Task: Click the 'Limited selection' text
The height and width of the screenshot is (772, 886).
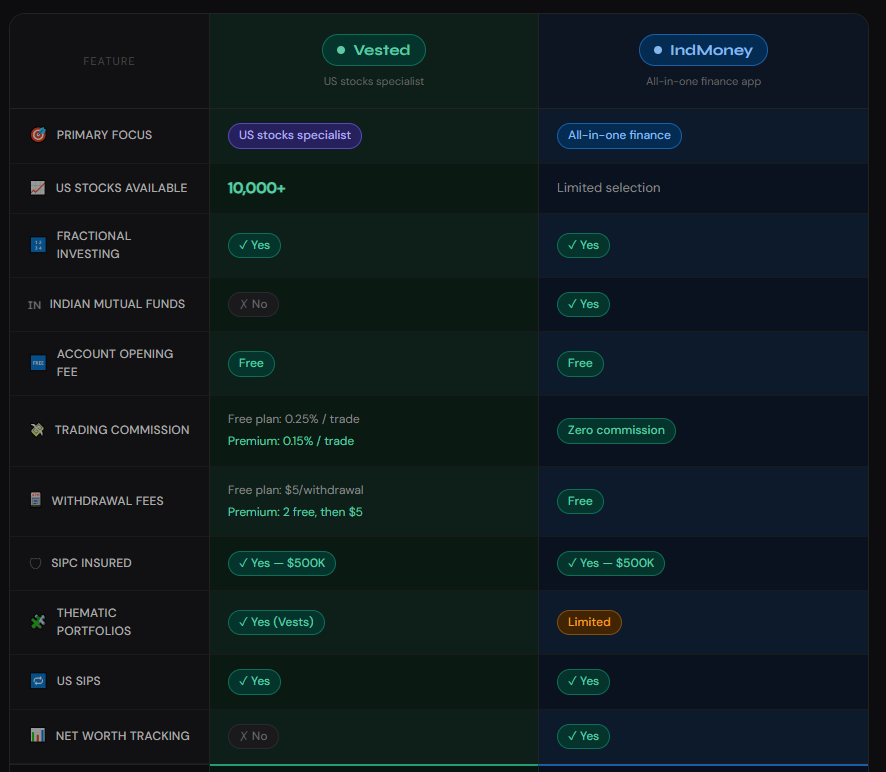Action: click(609, 188)
